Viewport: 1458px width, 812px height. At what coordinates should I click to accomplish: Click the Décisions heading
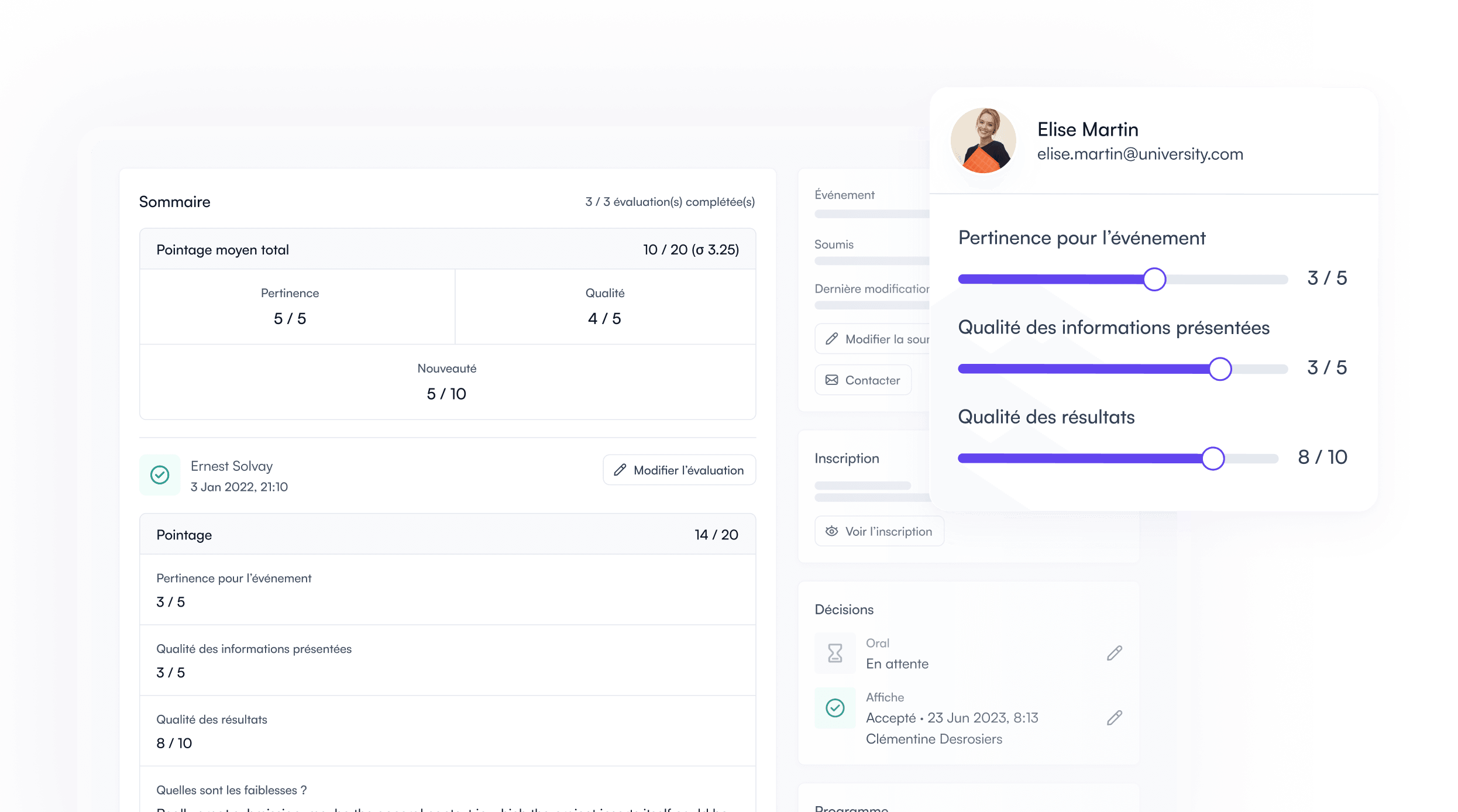(x=844, y=610)
